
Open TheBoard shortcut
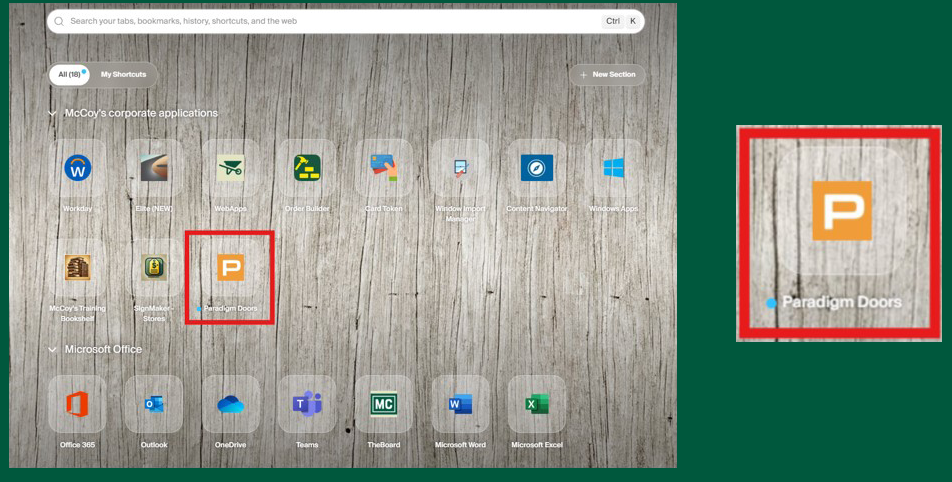coord(384,404)
